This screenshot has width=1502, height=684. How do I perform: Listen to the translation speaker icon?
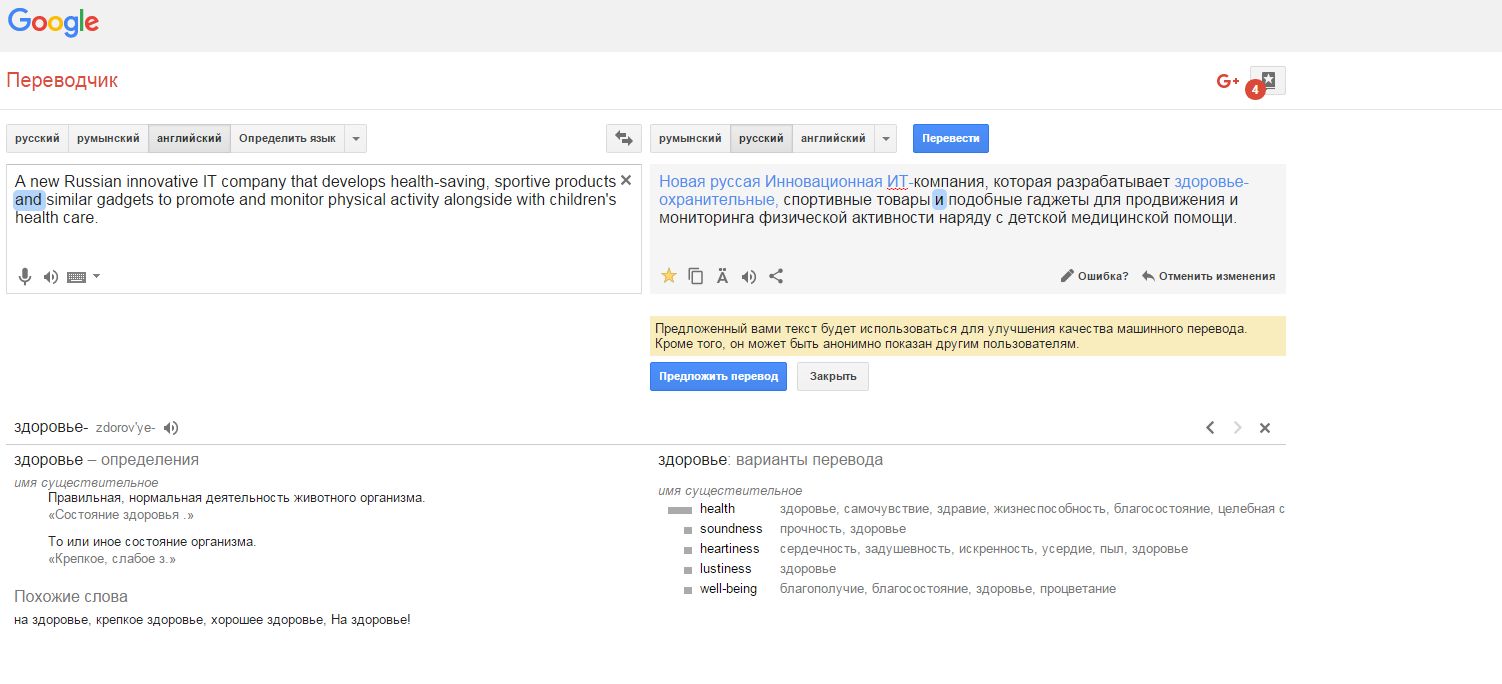pos(748,277)
